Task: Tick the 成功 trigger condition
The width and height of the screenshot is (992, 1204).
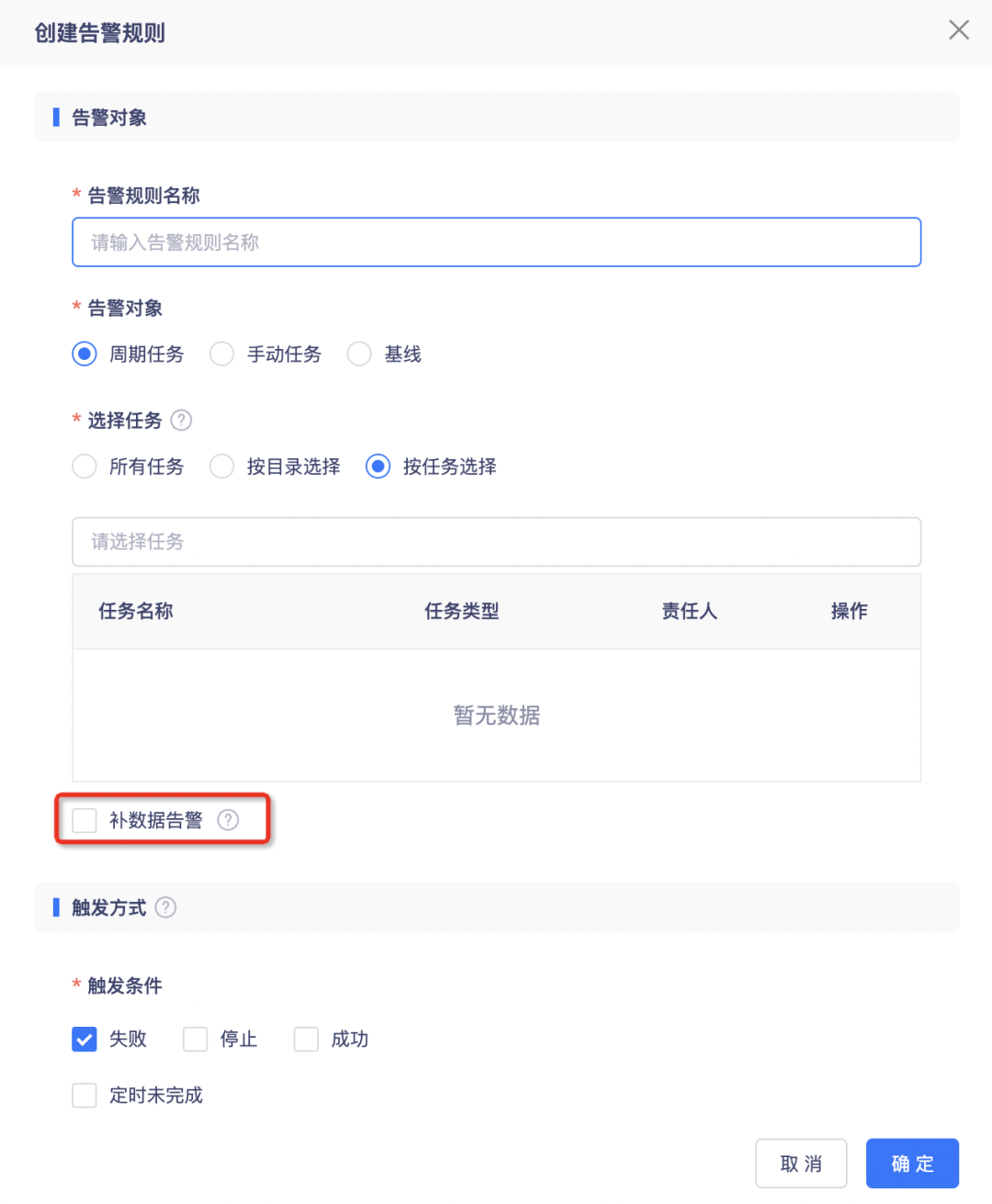Action: [x=306, y=1040]
